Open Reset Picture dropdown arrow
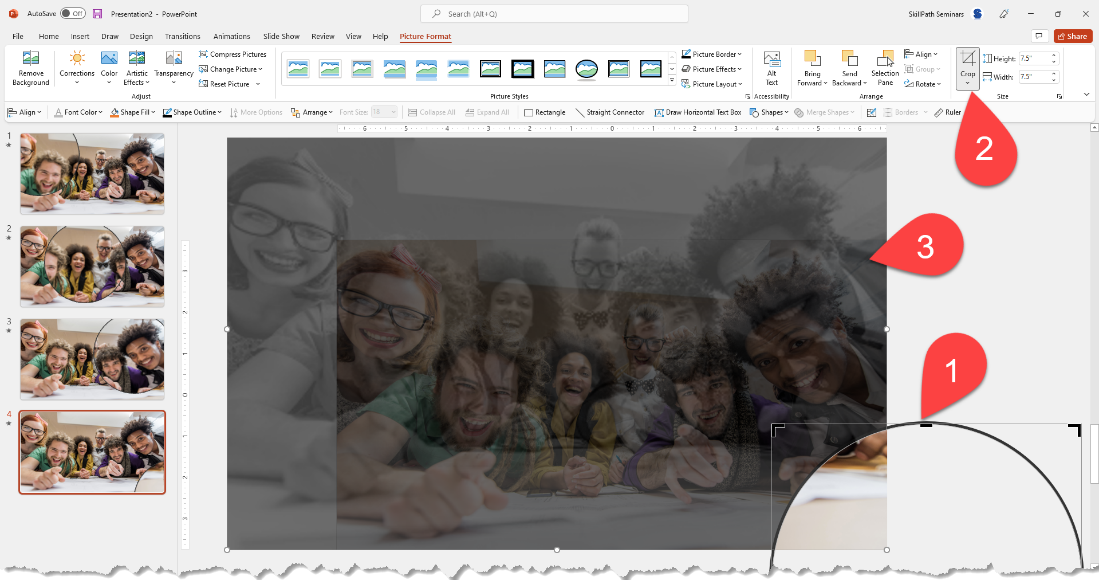The image size is (1099, 580). tap(258, 84)
